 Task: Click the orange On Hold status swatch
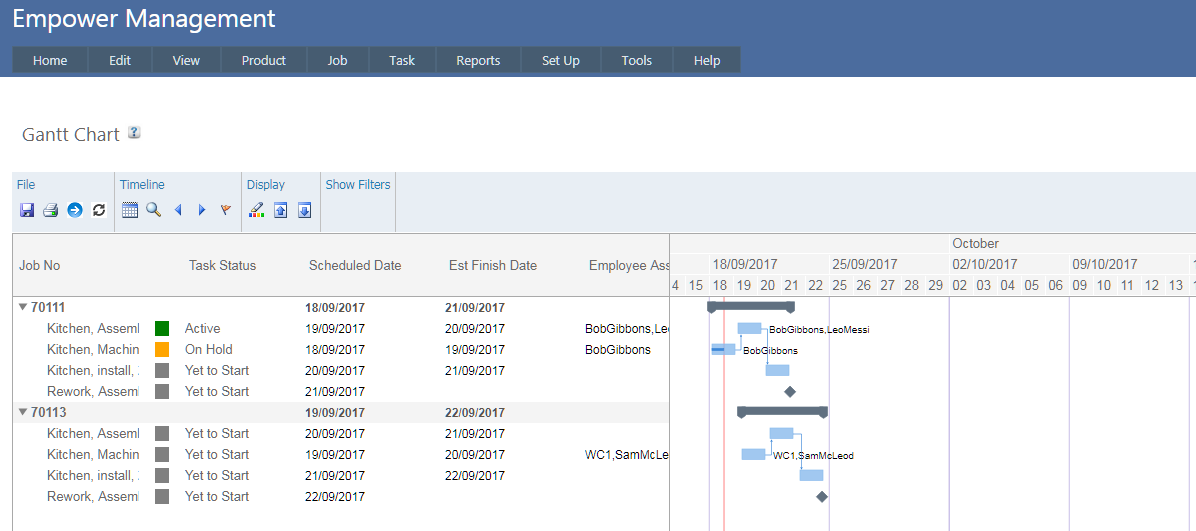[162, 350]
